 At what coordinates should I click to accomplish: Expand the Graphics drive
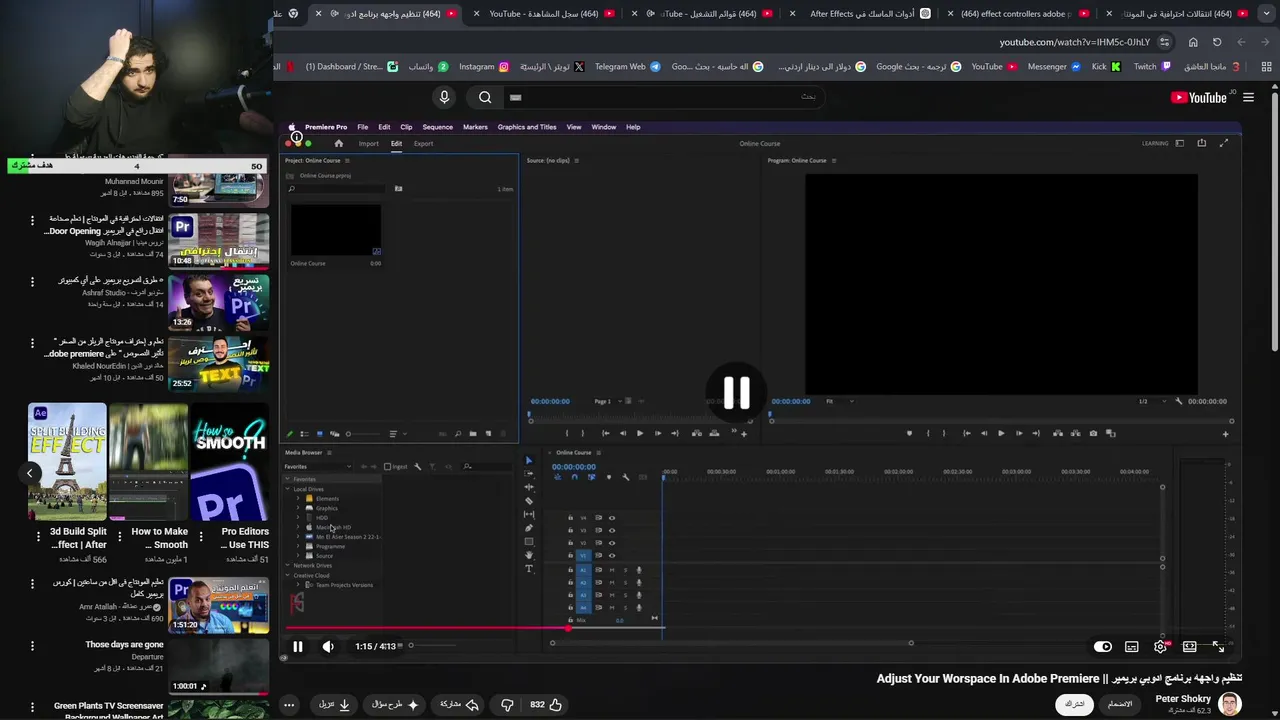click(298, 508)
